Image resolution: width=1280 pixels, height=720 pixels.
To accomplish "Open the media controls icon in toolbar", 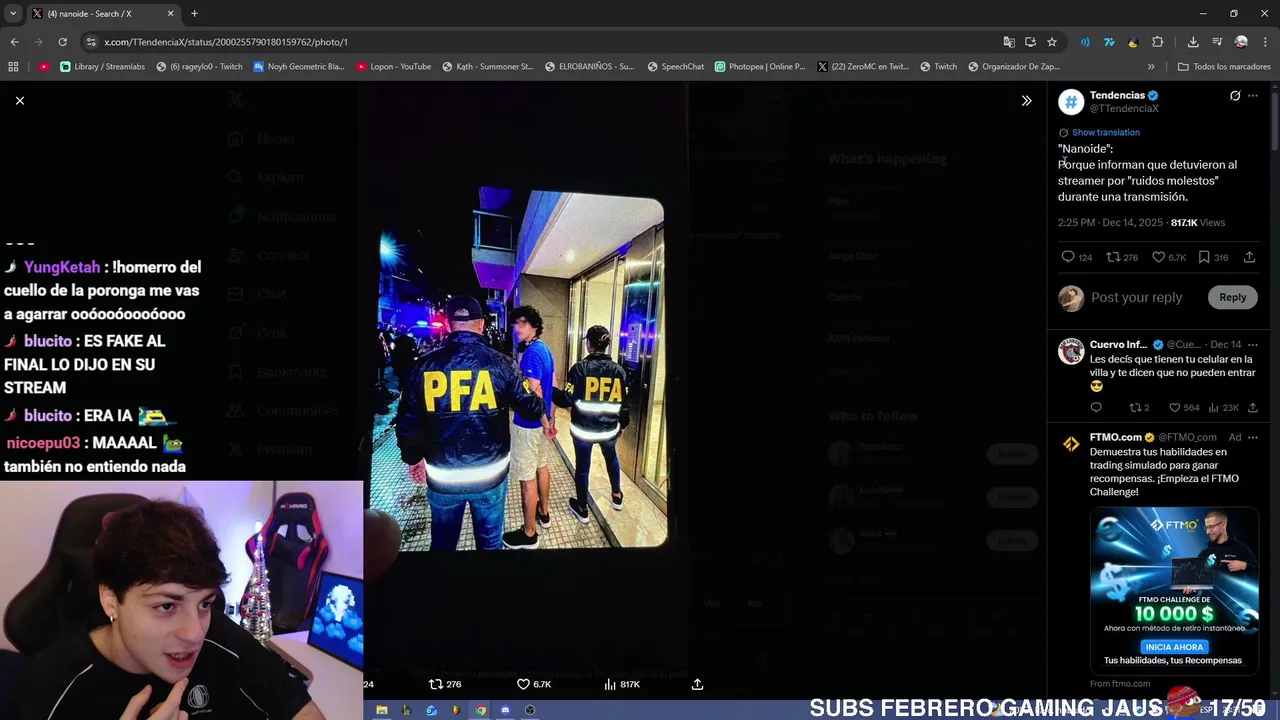I will point(1217,42).
